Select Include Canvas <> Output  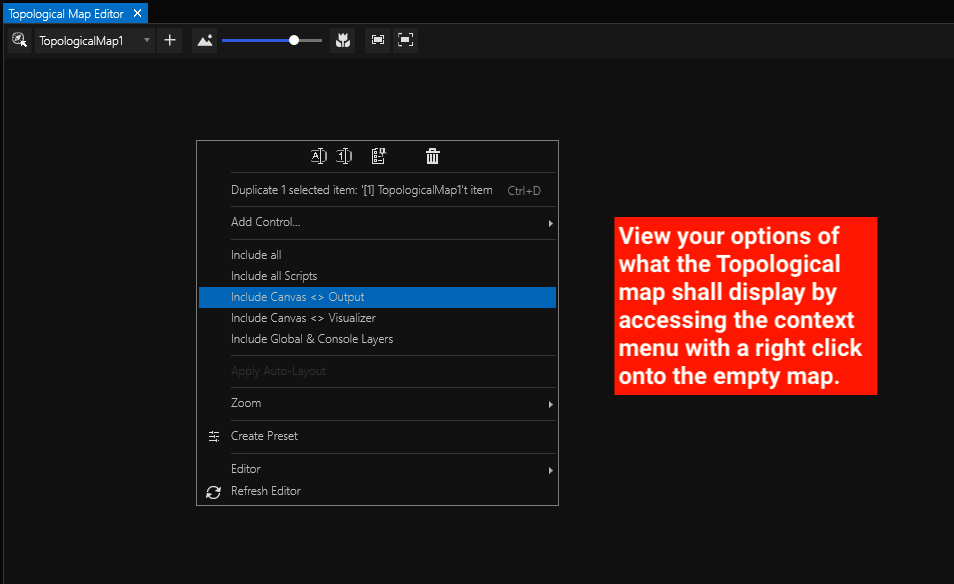[x=297, y=297]
